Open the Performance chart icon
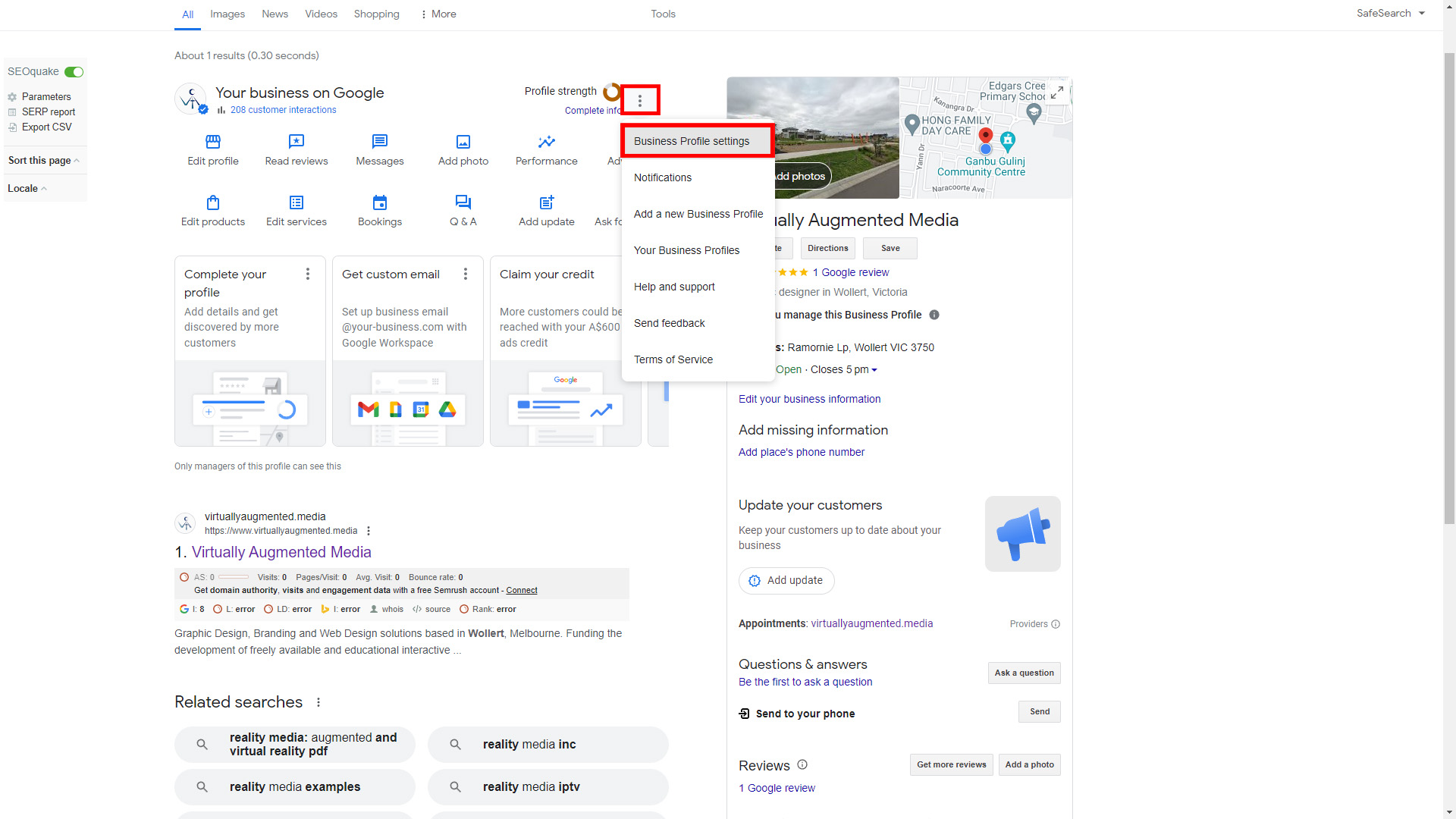 coord(547,142)
